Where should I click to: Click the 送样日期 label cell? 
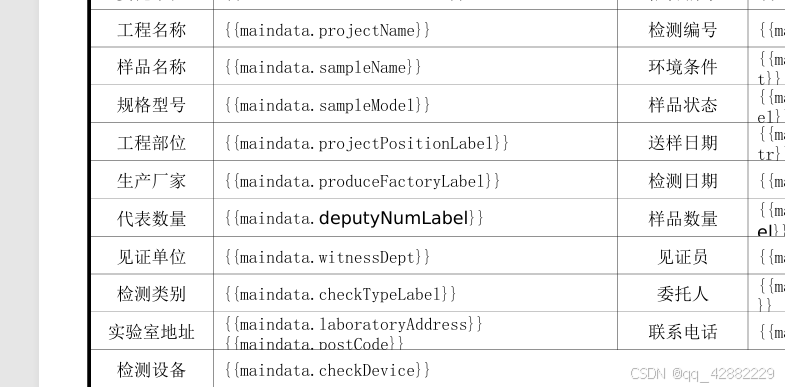(683, 142)
